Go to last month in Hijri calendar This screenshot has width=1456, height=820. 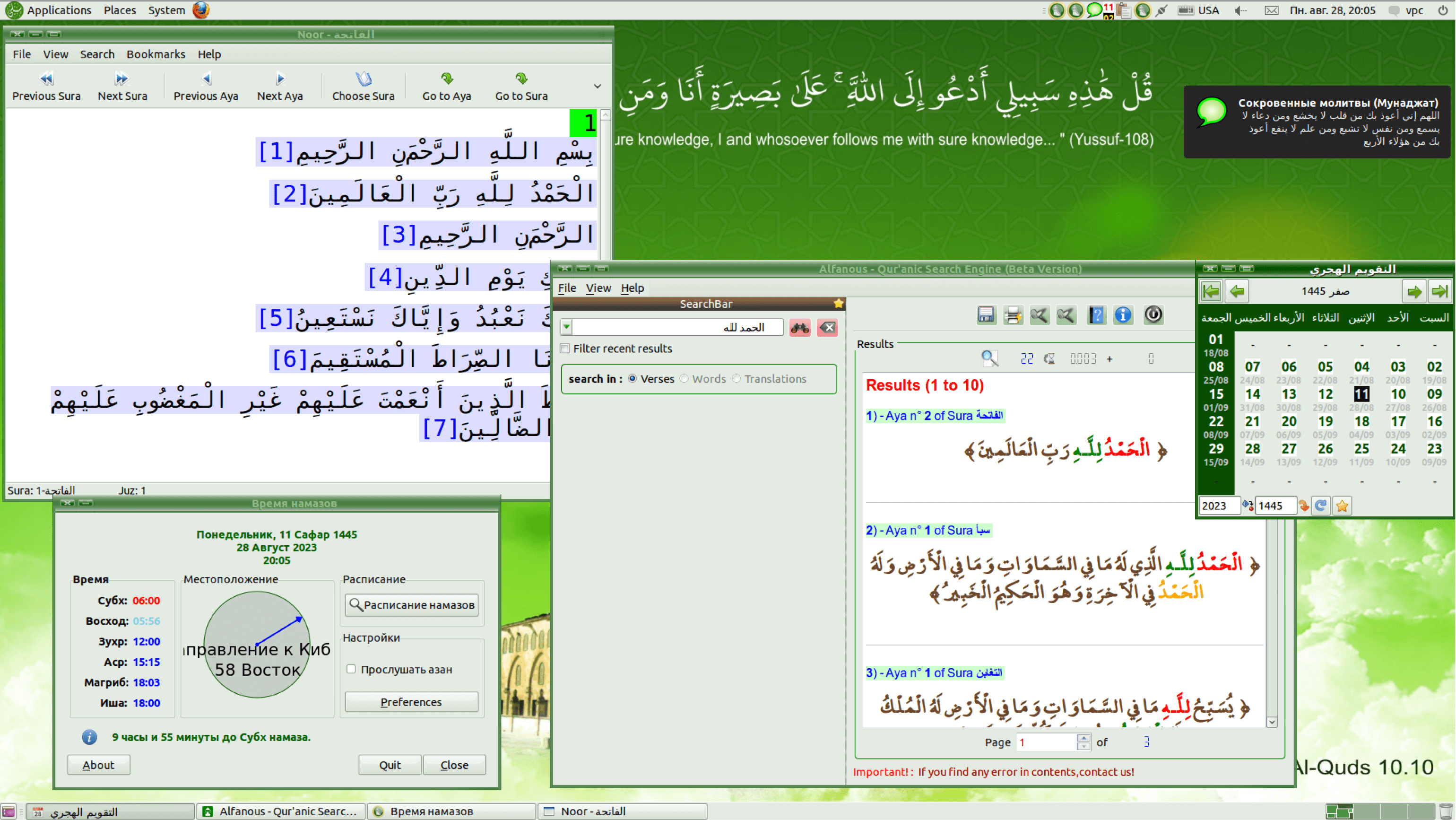[1439, 292]
